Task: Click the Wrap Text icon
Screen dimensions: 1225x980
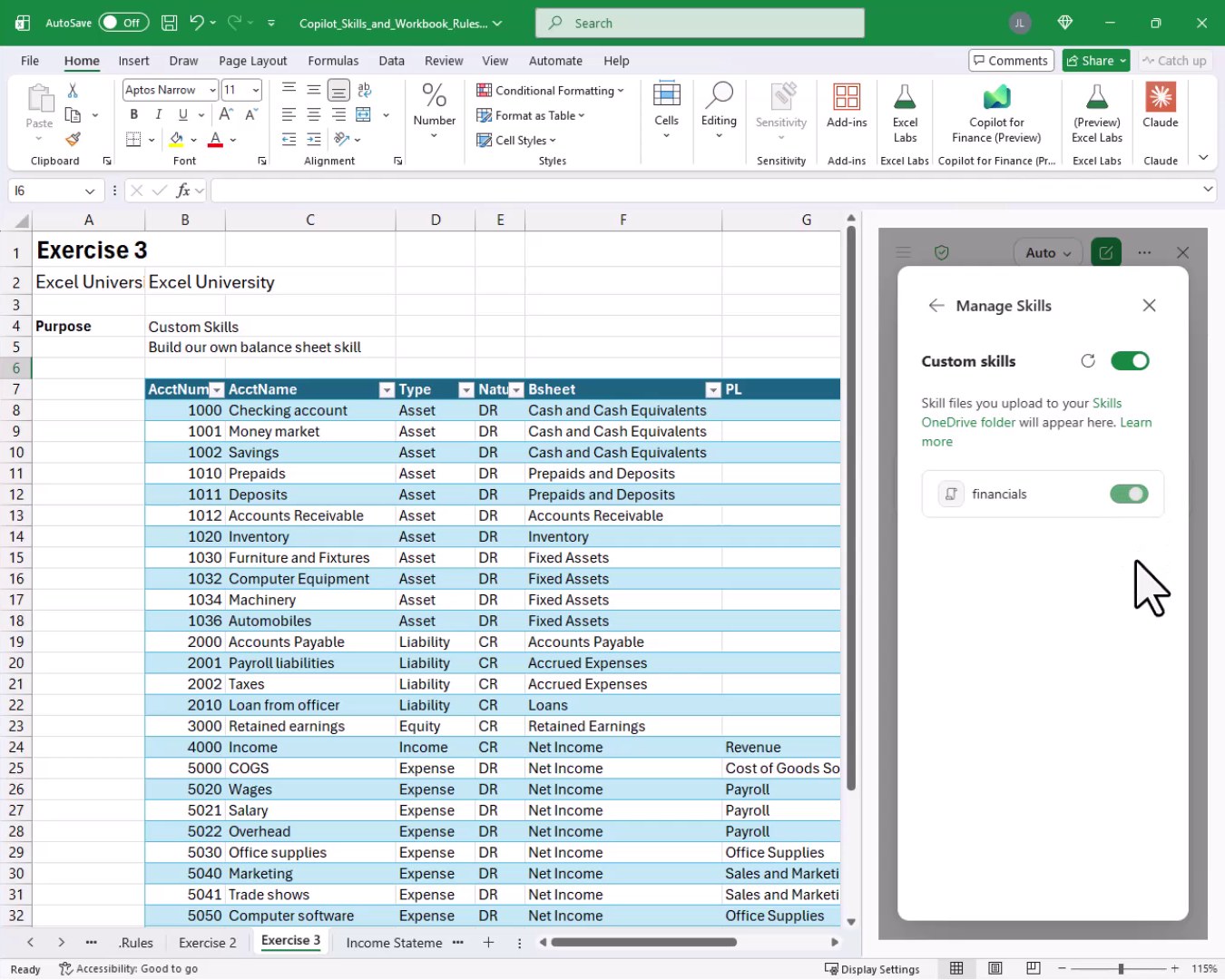Action: [365, 90]
